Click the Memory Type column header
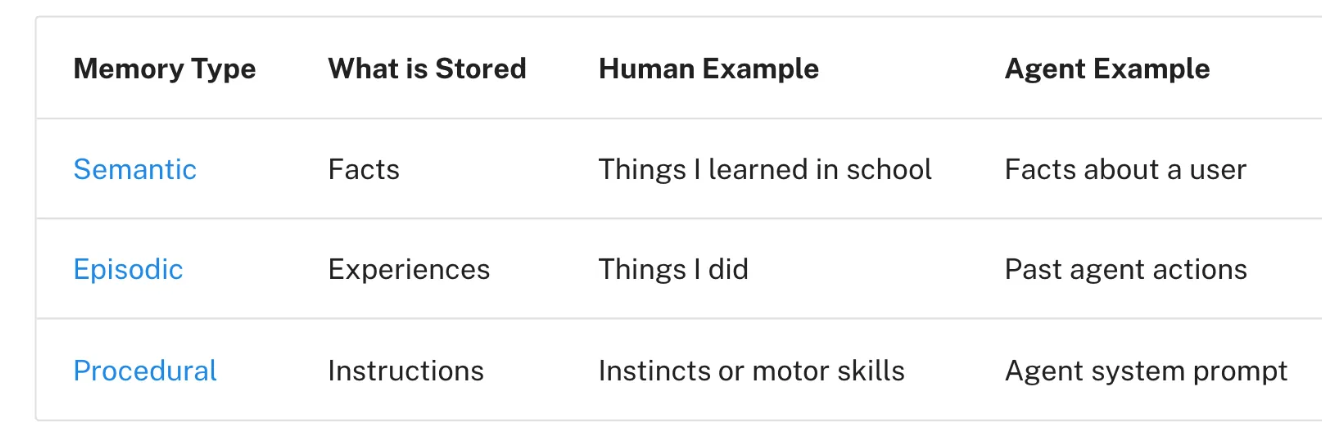This screenshot has height=440, width=1322. [x=165, y=69]
